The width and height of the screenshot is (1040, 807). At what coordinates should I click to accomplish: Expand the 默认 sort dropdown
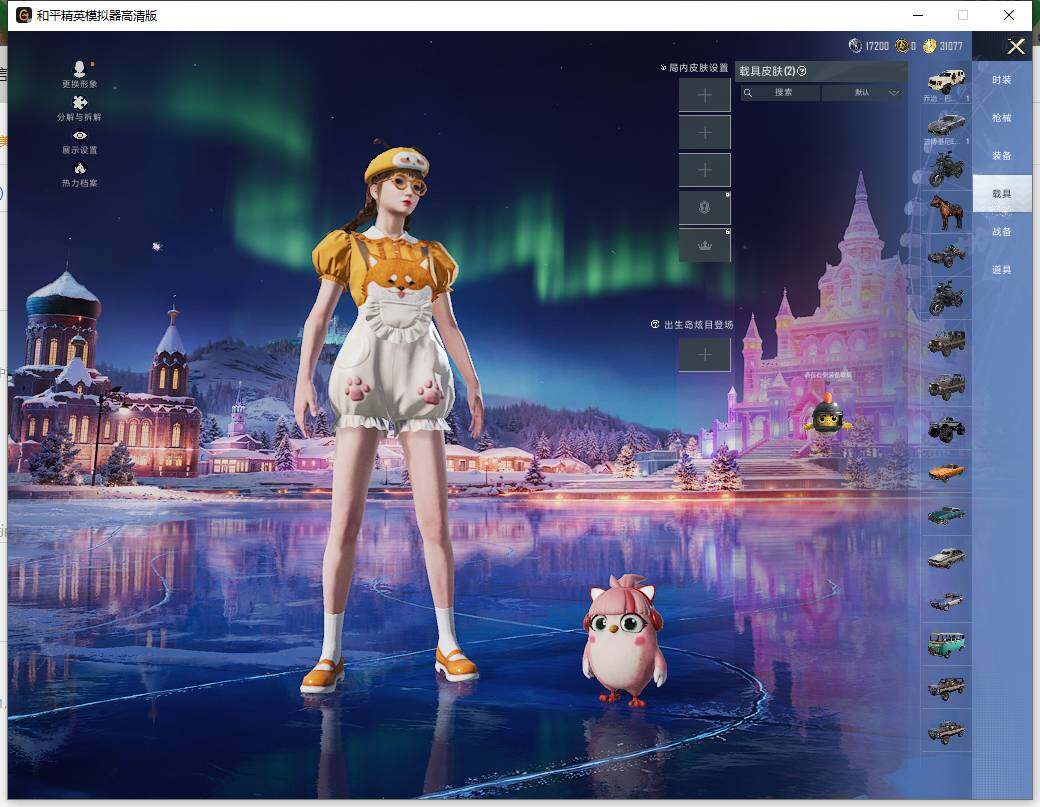click(864, 93)
